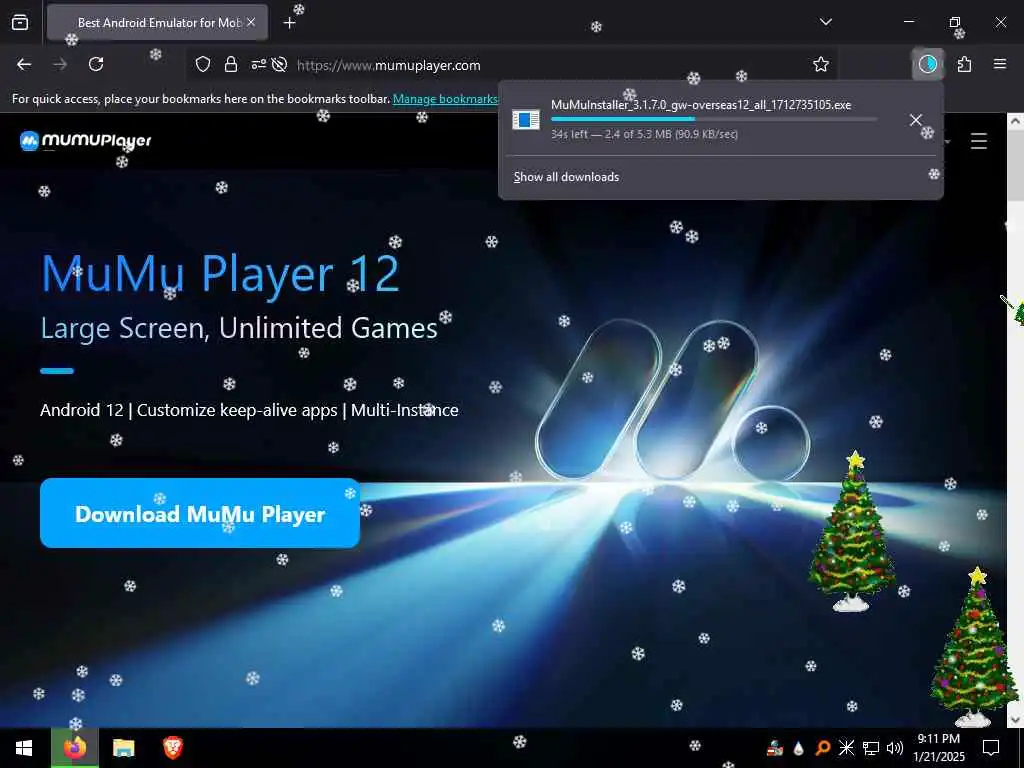
Task: Show all downloads
Action: (x=566, y=177)
